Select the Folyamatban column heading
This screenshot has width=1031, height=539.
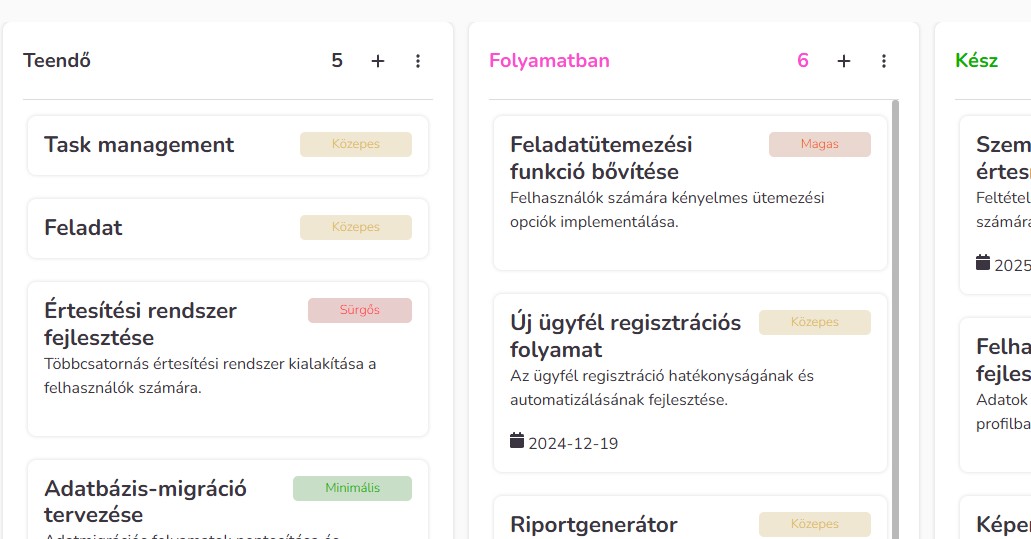[549, 61]
